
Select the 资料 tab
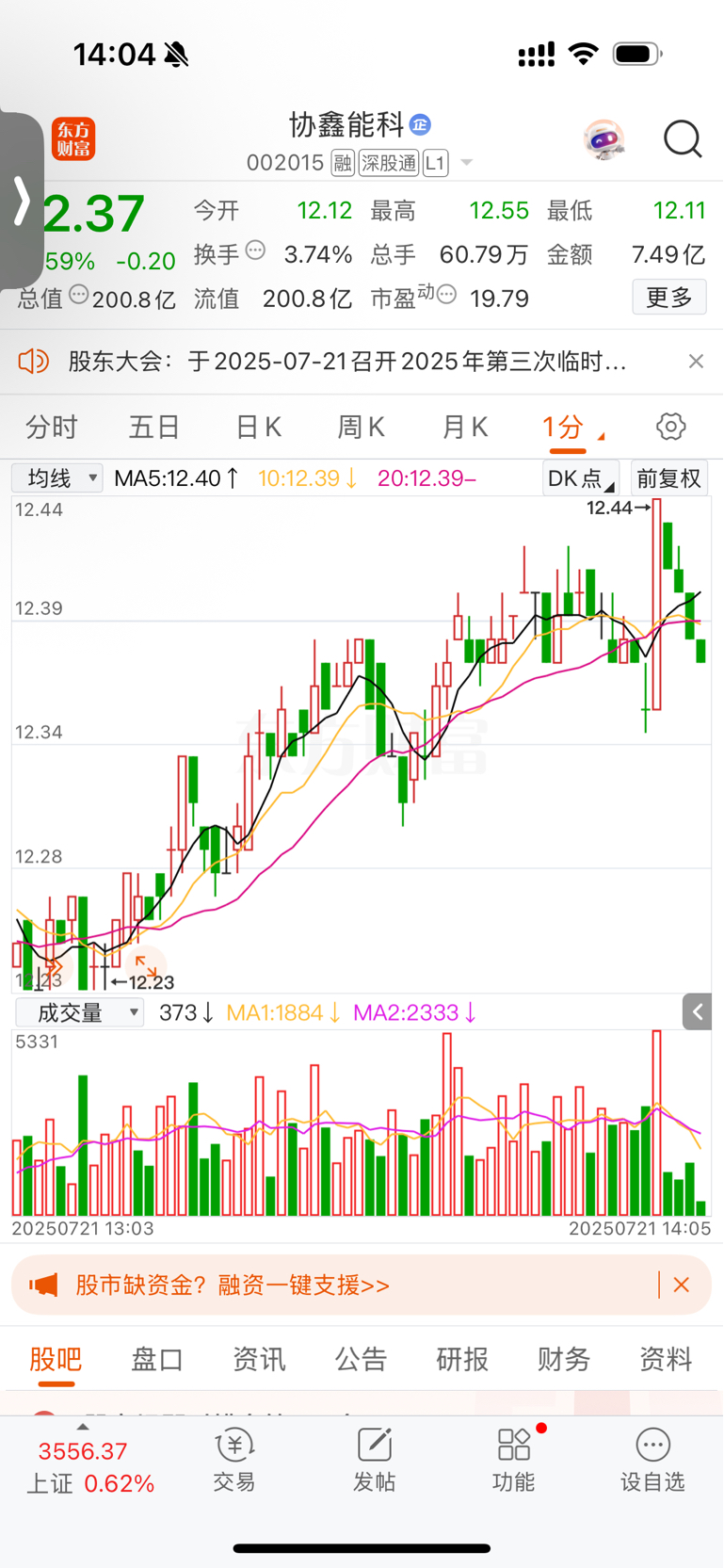[x=666, y=1359]
